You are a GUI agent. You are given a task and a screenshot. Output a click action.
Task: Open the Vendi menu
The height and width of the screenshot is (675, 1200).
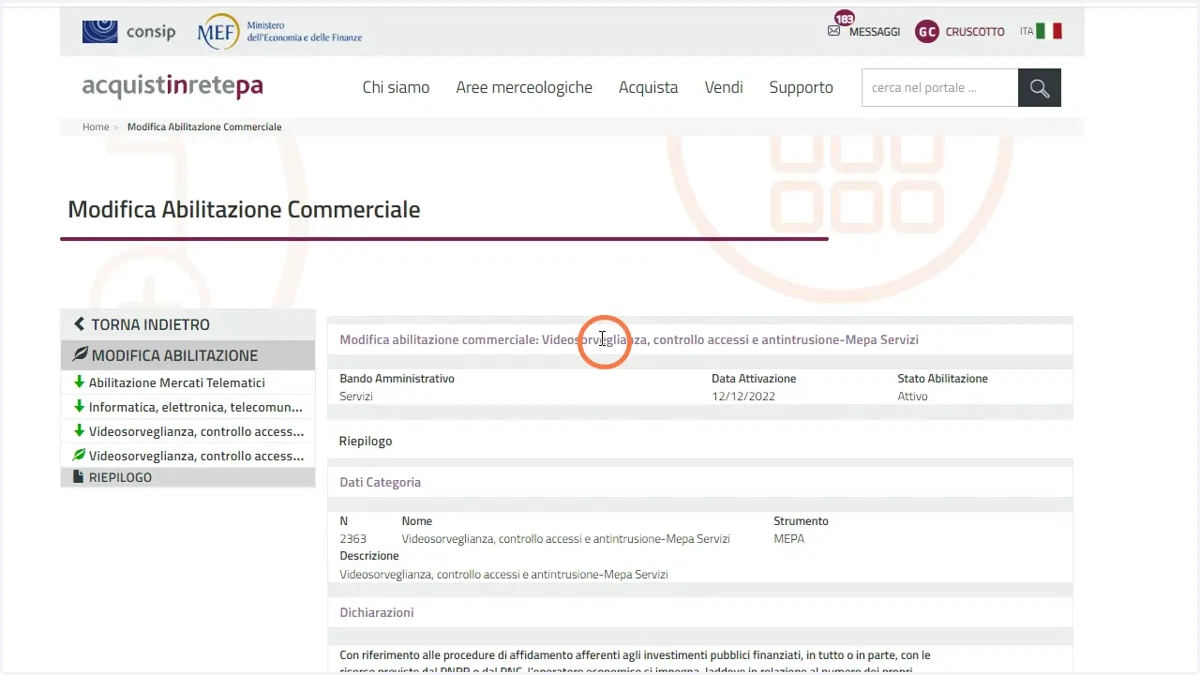pos(724,87)
